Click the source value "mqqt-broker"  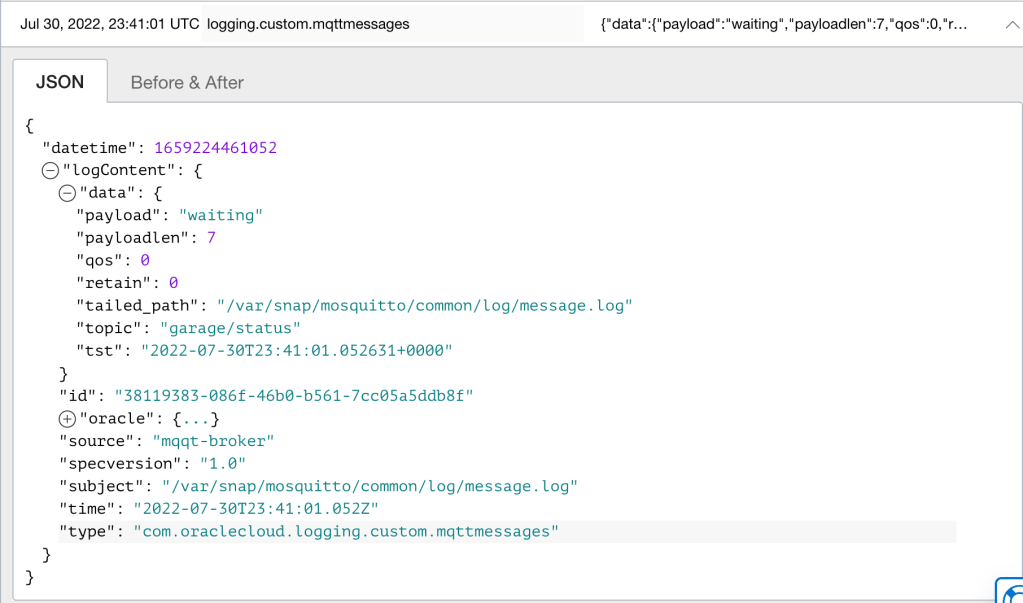pos(213,441)
